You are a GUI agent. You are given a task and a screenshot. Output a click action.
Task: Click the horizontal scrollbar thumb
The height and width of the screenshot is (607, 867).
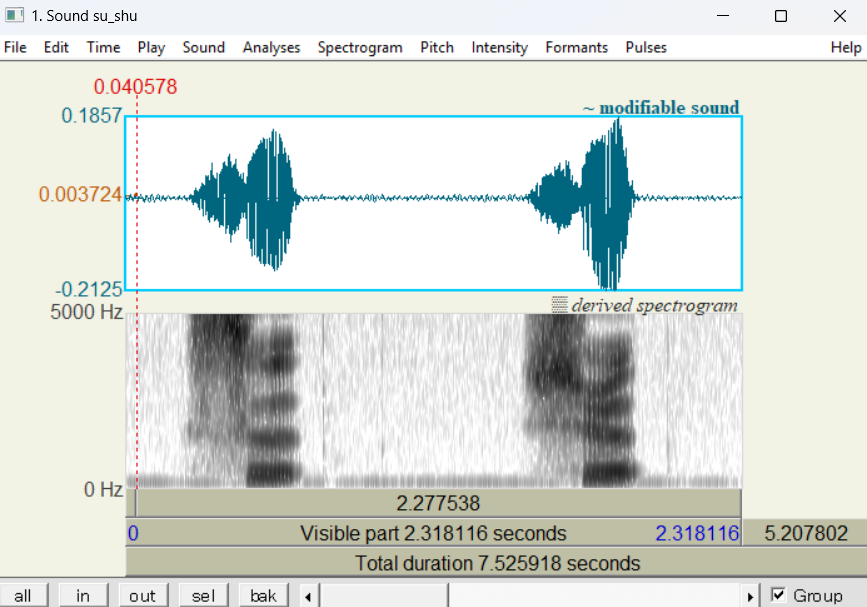tap(385, 596)
